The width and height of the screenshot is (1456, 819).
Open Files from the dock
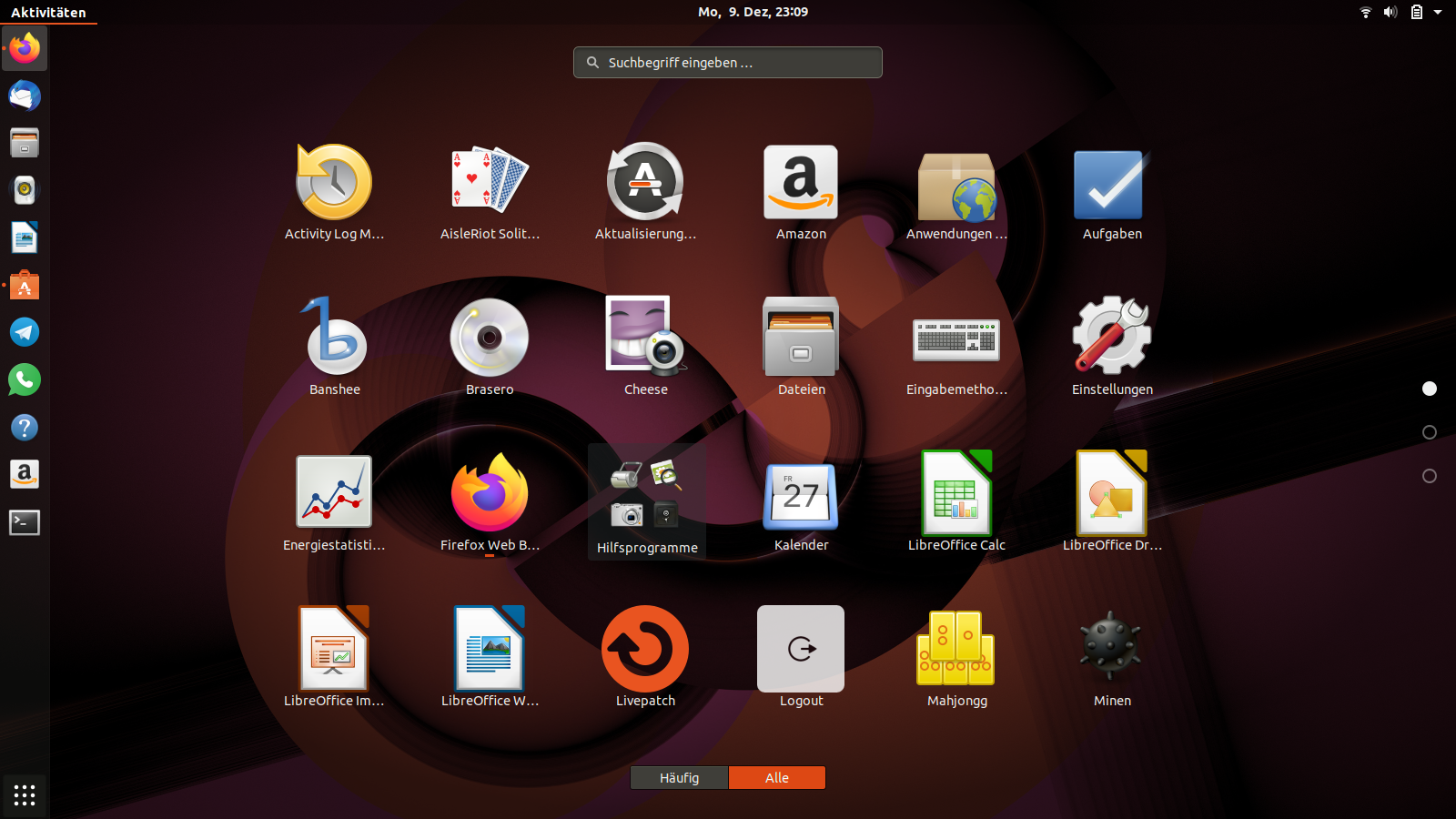point(25,143)
